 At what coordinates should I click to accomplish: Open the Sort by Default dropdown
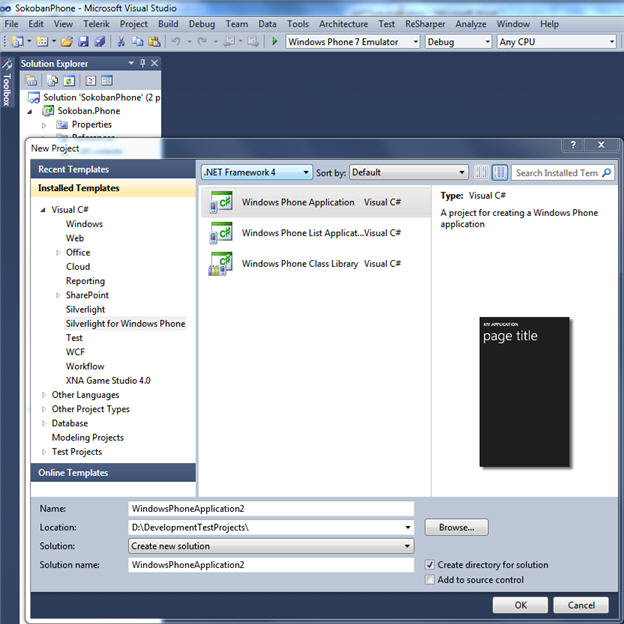[x=408, y=172]
